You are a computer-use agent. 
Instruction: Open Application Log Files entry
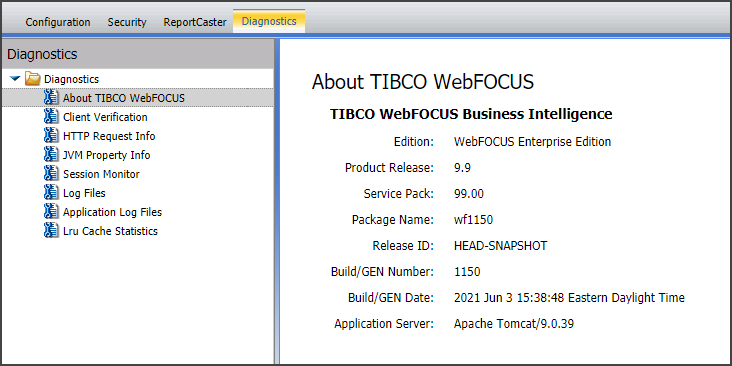(x=113, y=212)
